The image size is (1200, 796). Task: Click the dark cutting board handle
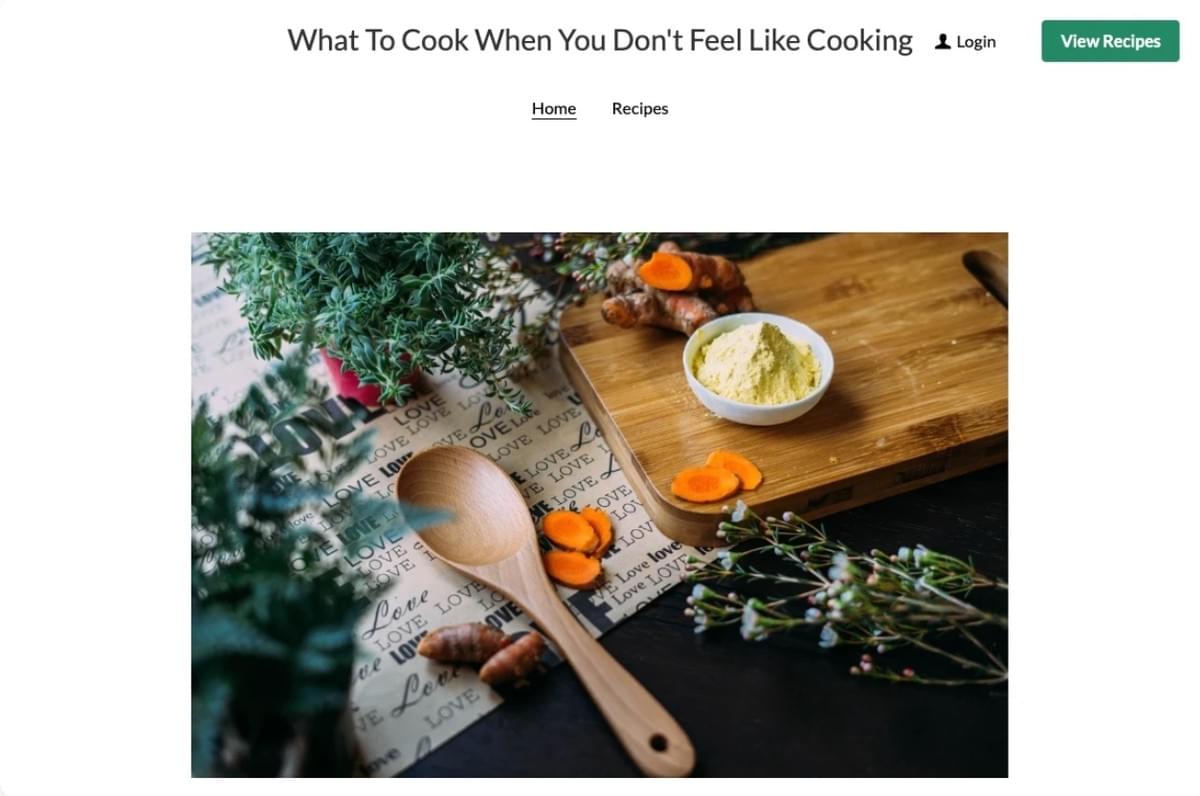pyautogui.click(x=986, y=273)
